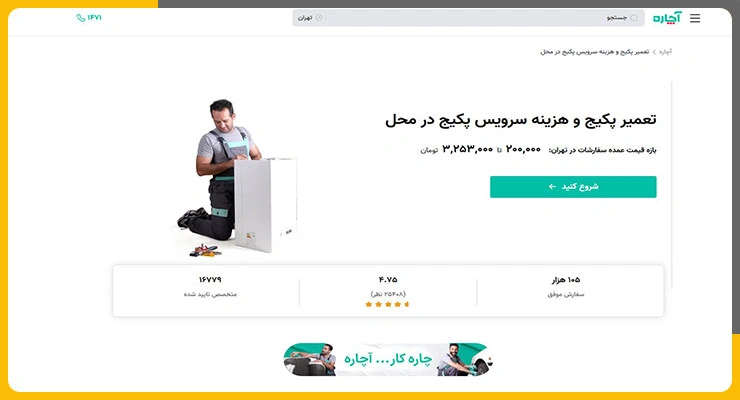Open the hamburger menu
The width and height of the screenshot is (740, 400).
[x=695, y=18]
